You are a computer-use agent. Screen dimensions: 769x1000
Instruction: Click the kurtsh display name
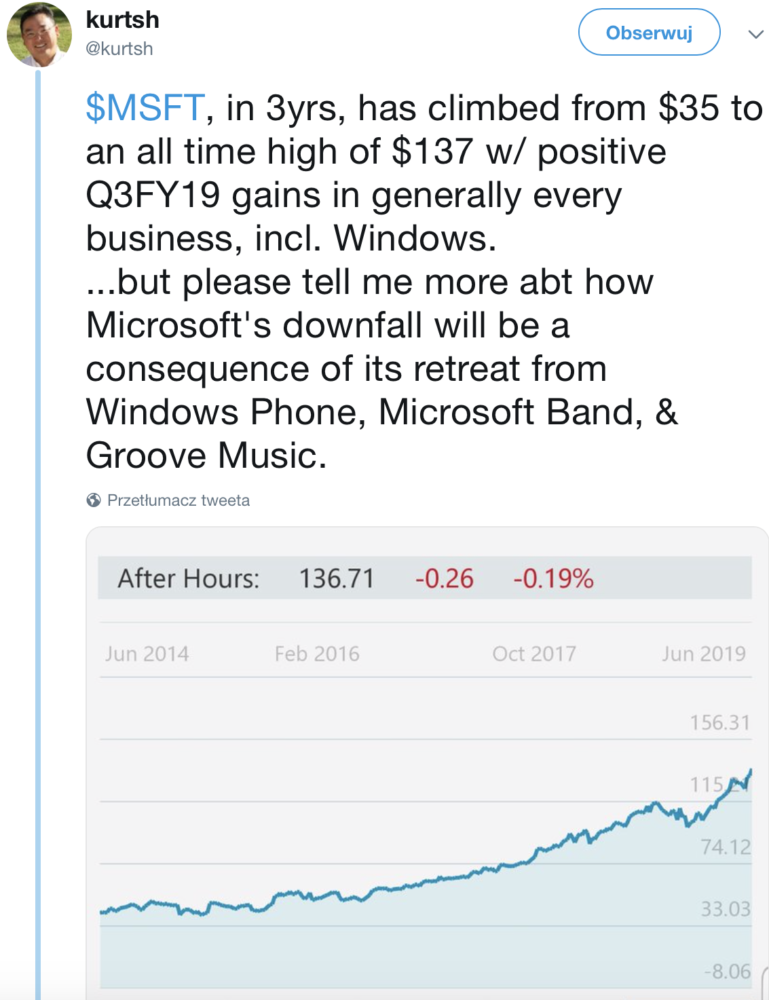click(x=122, y=20)
